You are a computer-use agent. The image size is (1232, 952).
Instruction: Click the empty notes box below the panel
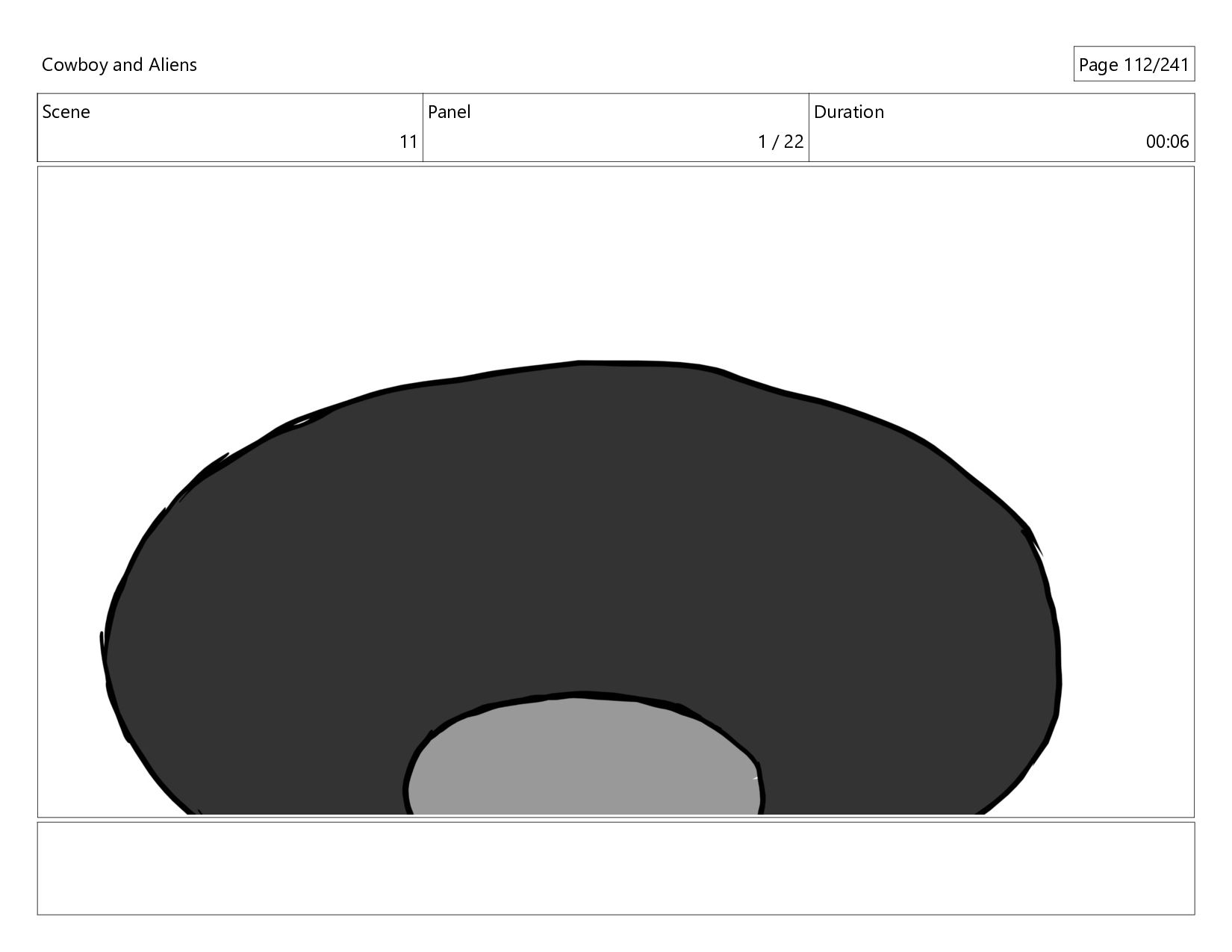pyautogui.click(x=616, y=868)
